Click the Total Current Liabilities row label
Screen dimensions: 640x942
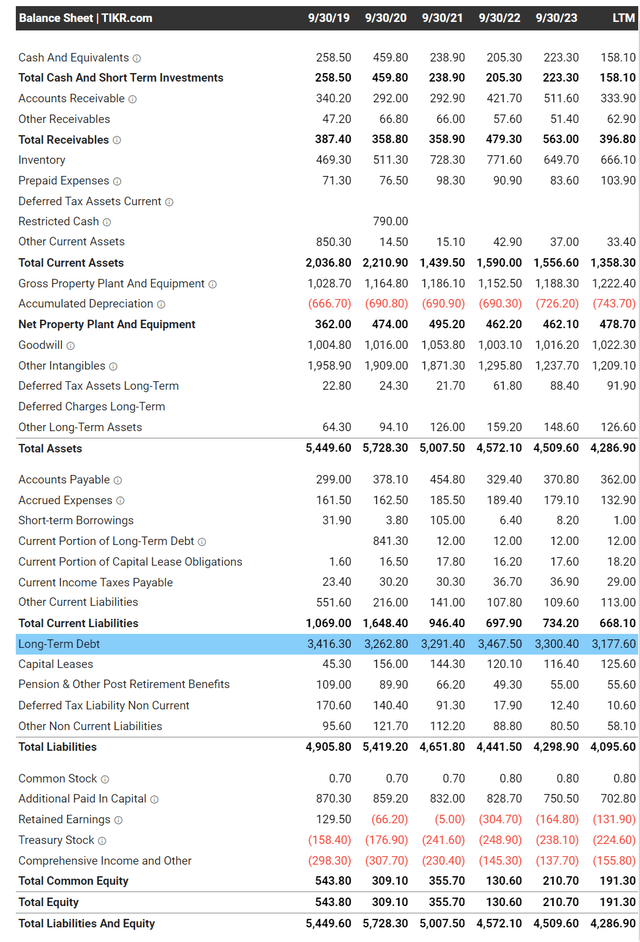78,623
